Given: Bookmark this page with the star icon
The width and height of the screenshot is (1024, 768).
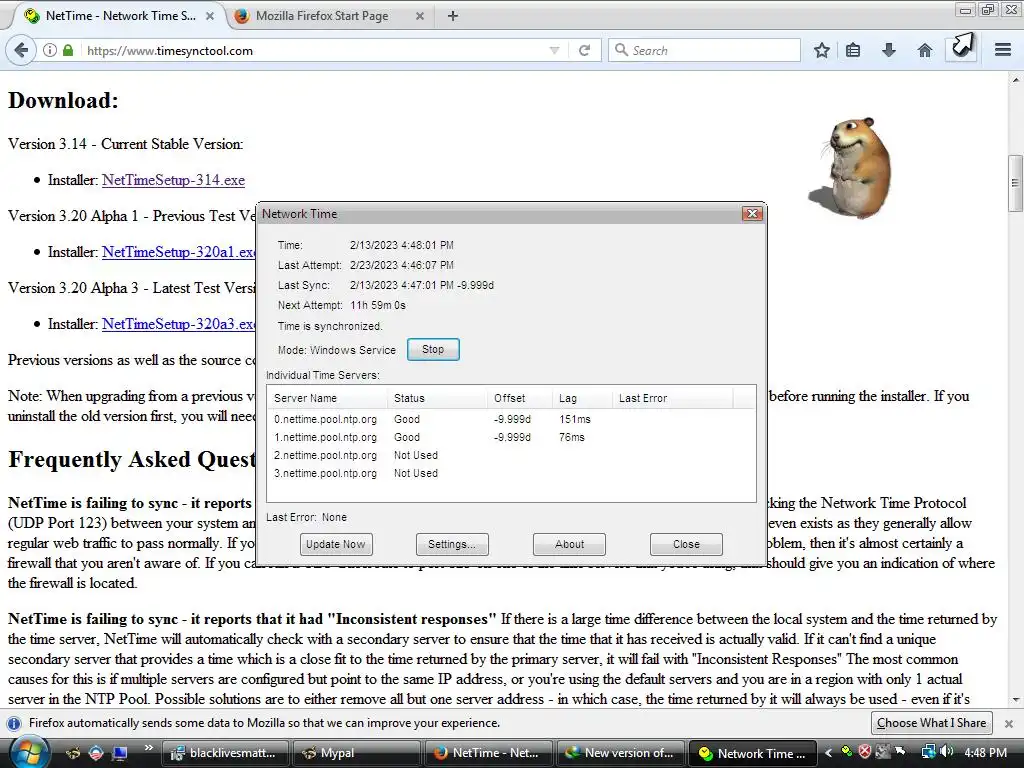Looking at the screenshot, I should 822,50.
